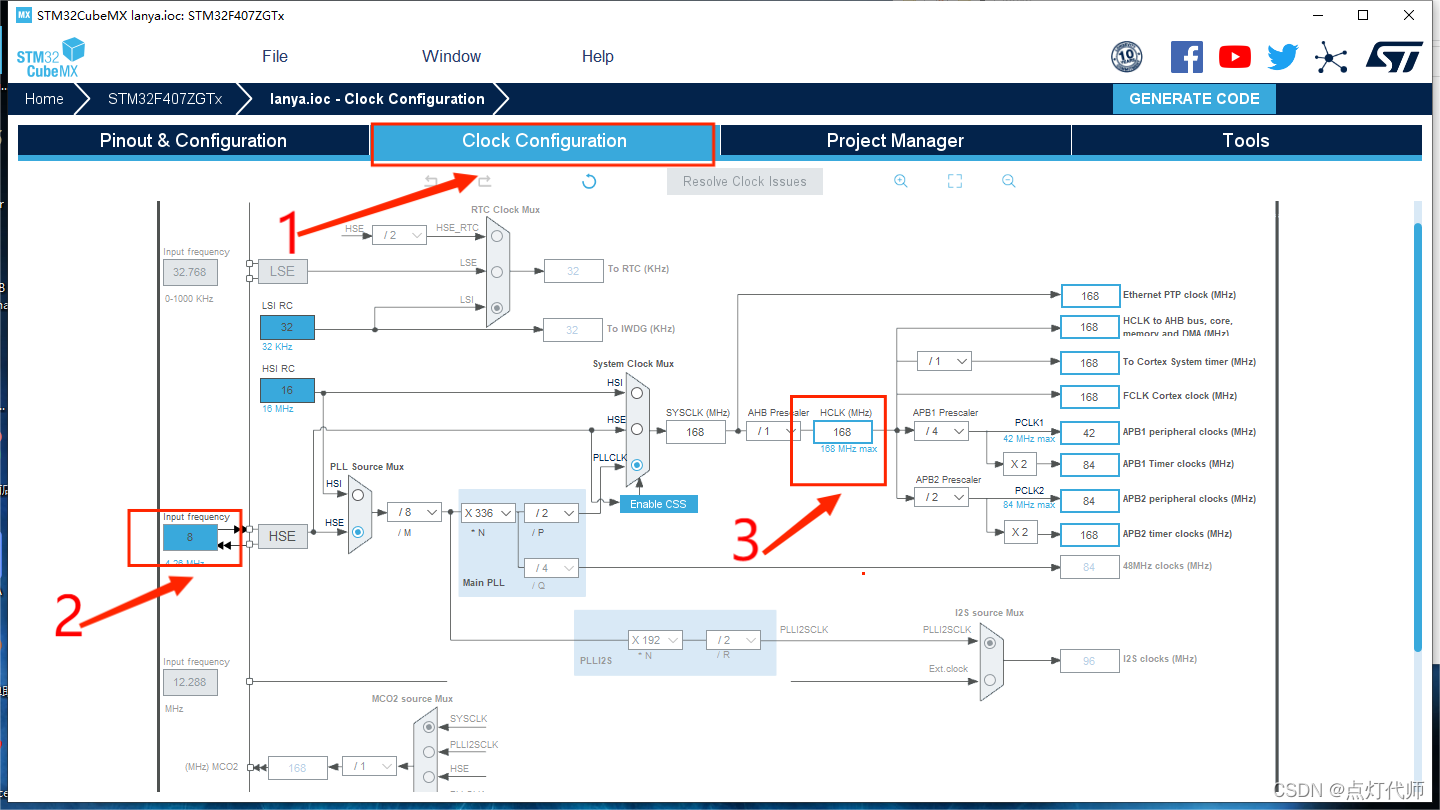Click the GENERATE CODE button

(x=1194, y=99)
